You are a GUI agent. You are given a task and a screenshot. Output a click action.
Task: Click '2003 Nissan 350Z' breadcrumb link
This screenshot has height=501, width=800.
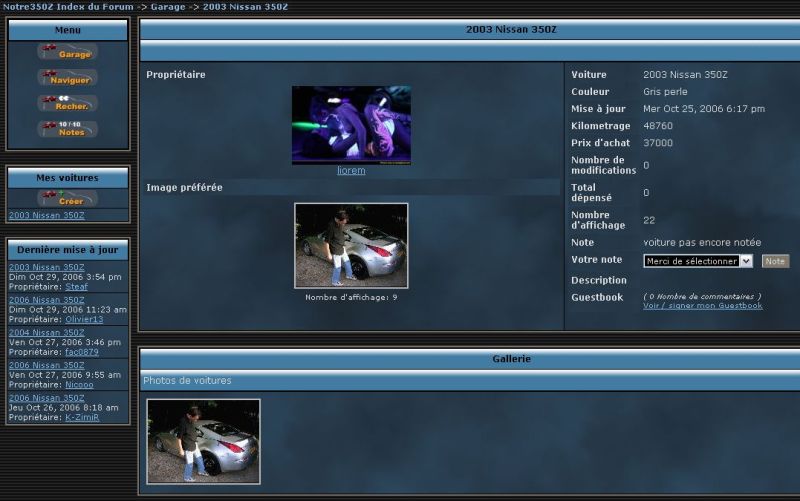245,7
